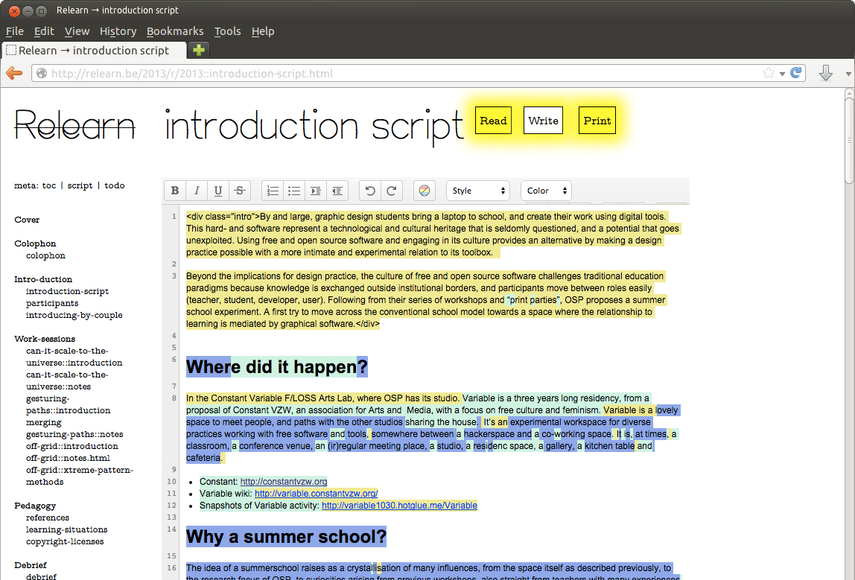
Task: Click the browser address bar
Action: [400, 73]
